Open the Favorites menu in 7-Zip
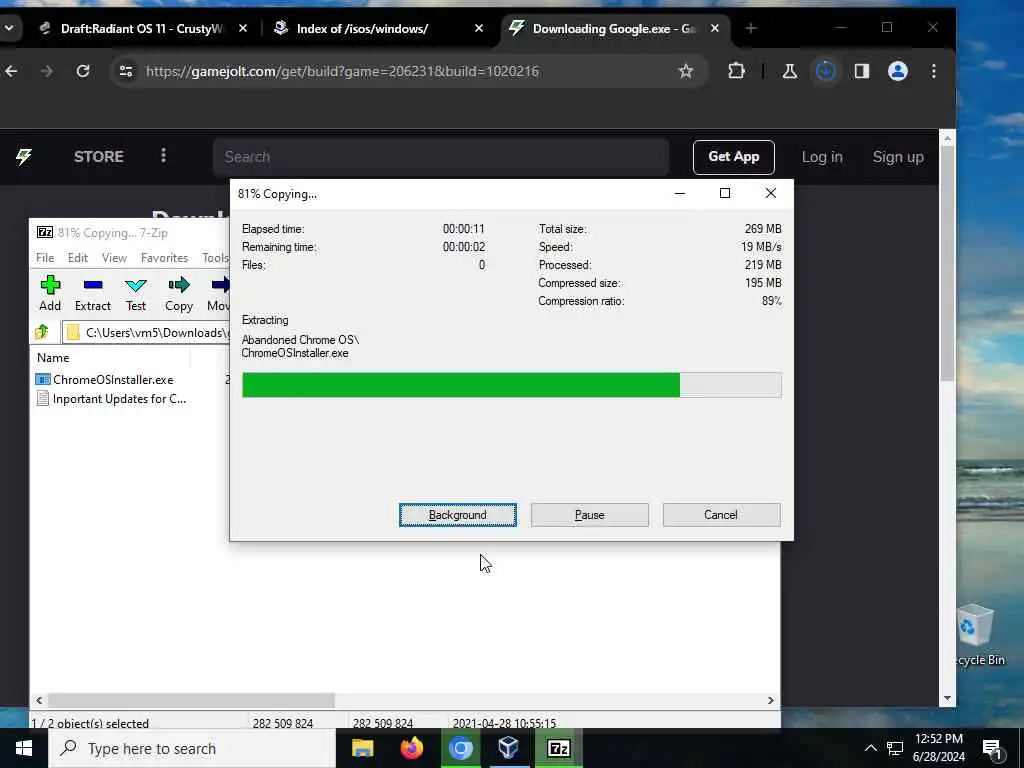 coord(165,258)
